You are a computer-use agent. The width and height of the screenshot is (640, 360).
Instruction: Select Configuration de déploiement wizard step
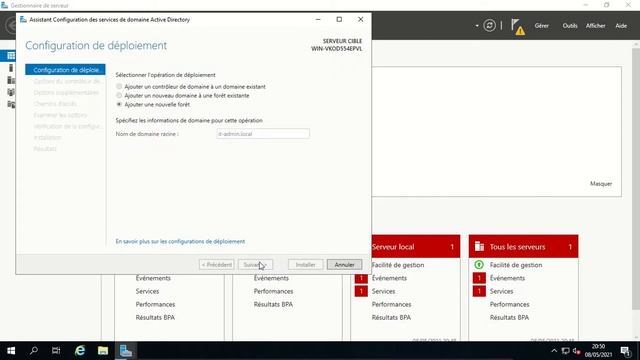point(65,70)
